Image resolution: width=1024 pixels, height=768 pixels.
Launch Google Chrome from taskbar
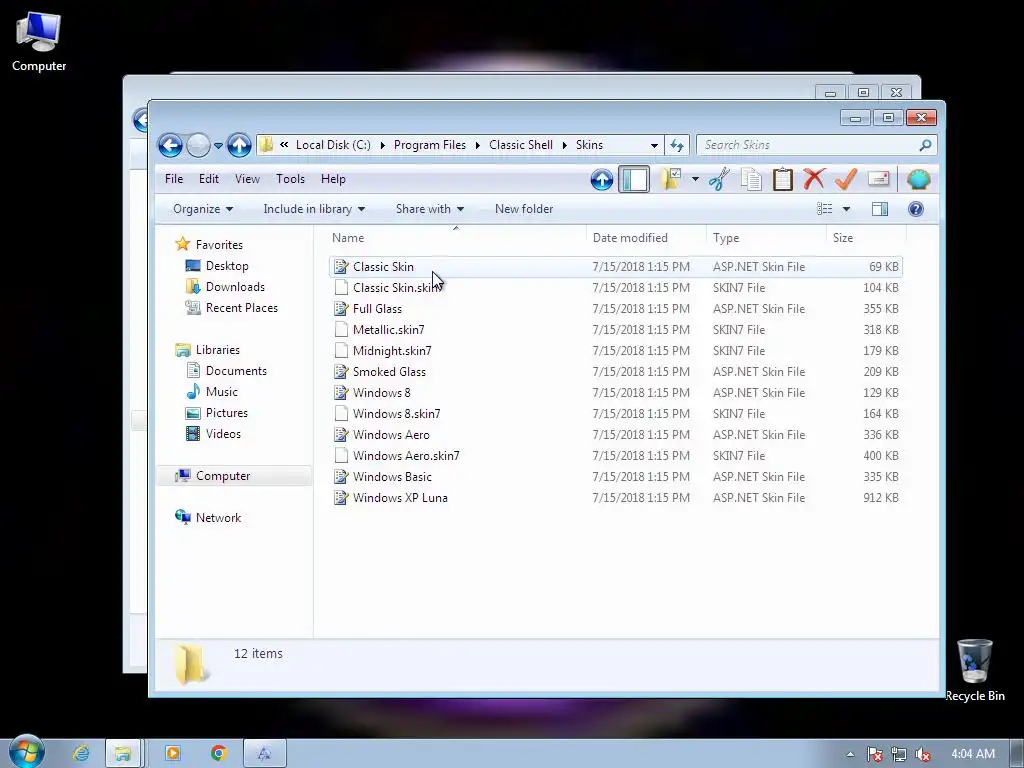(x=219, y=753)
